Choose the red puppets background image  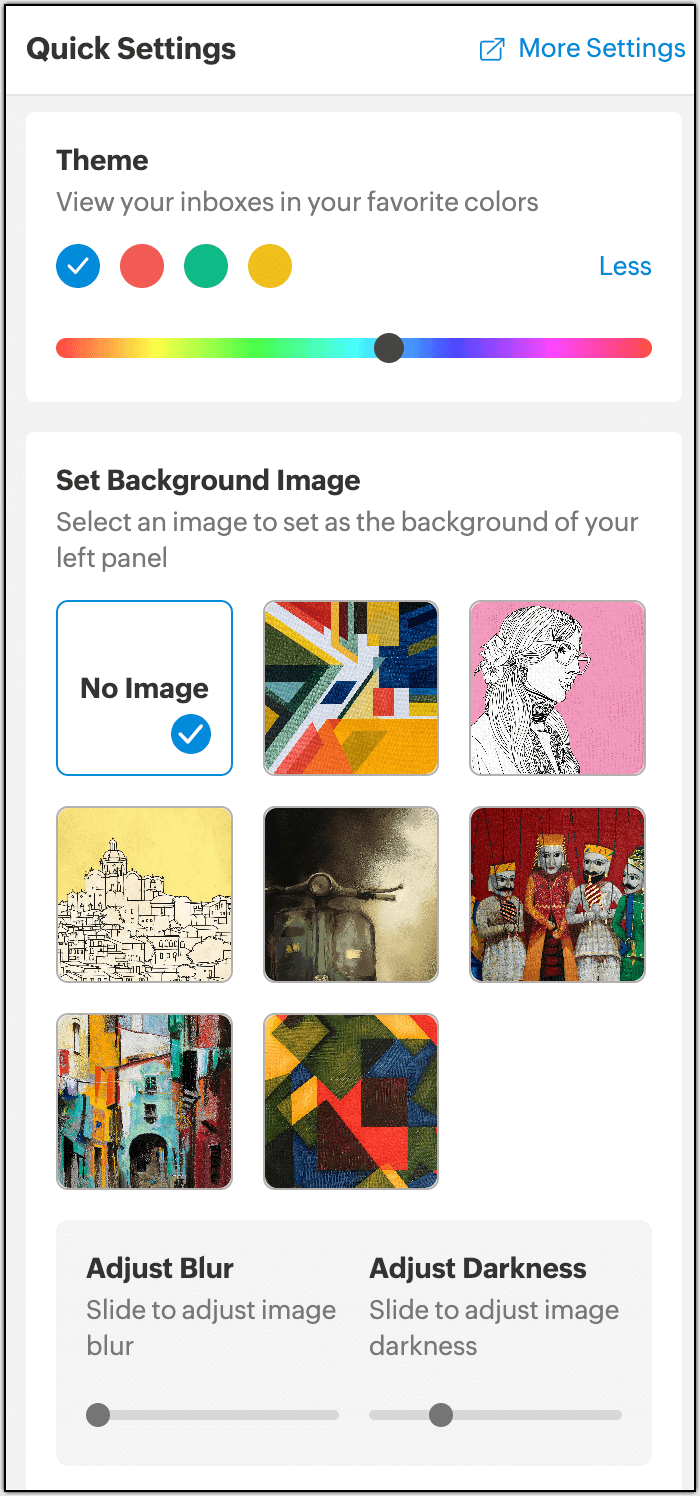point(557,894)
